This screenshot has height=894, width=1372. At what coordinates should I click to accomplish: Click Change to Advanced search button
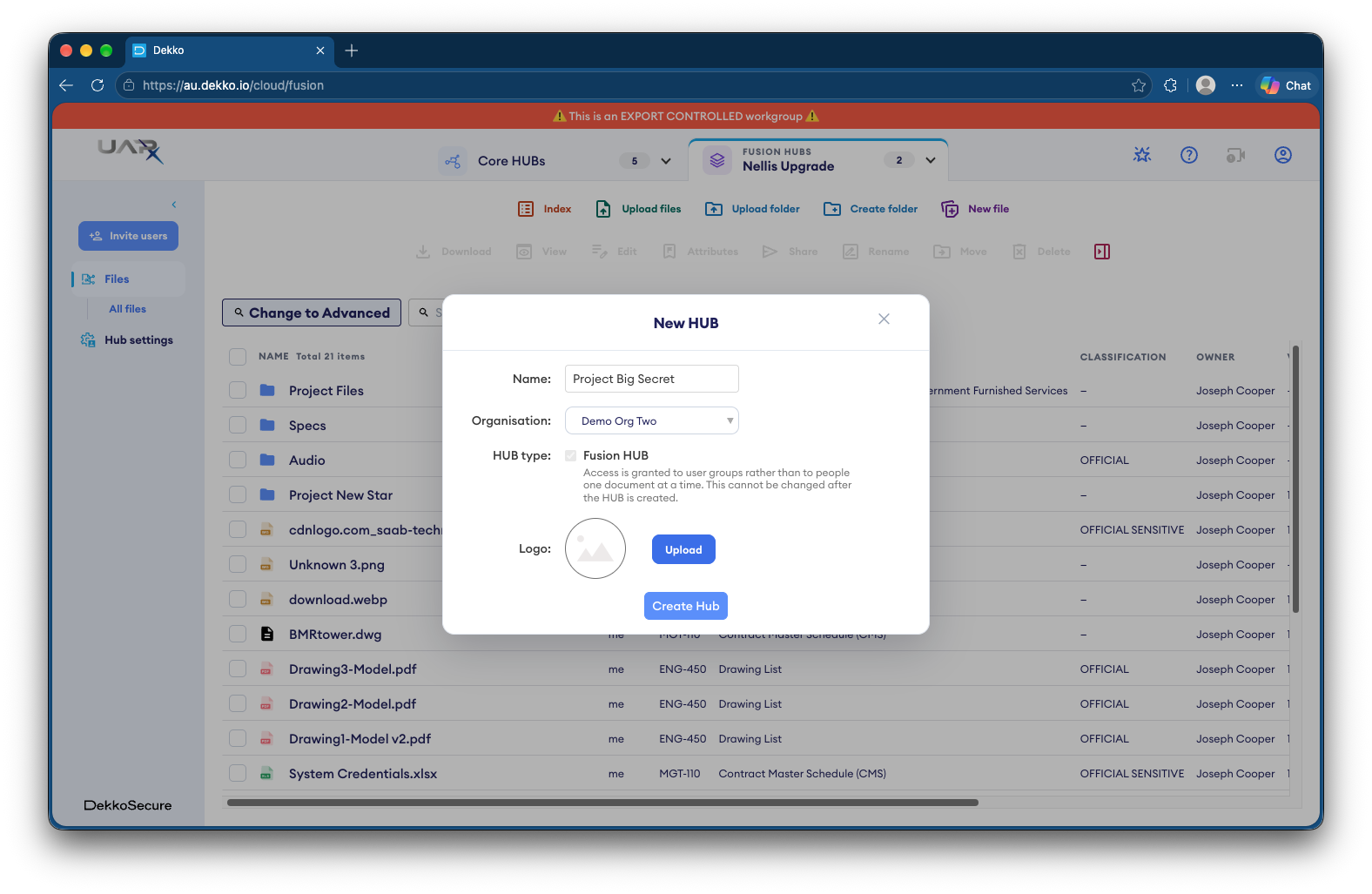click(312, 313)
